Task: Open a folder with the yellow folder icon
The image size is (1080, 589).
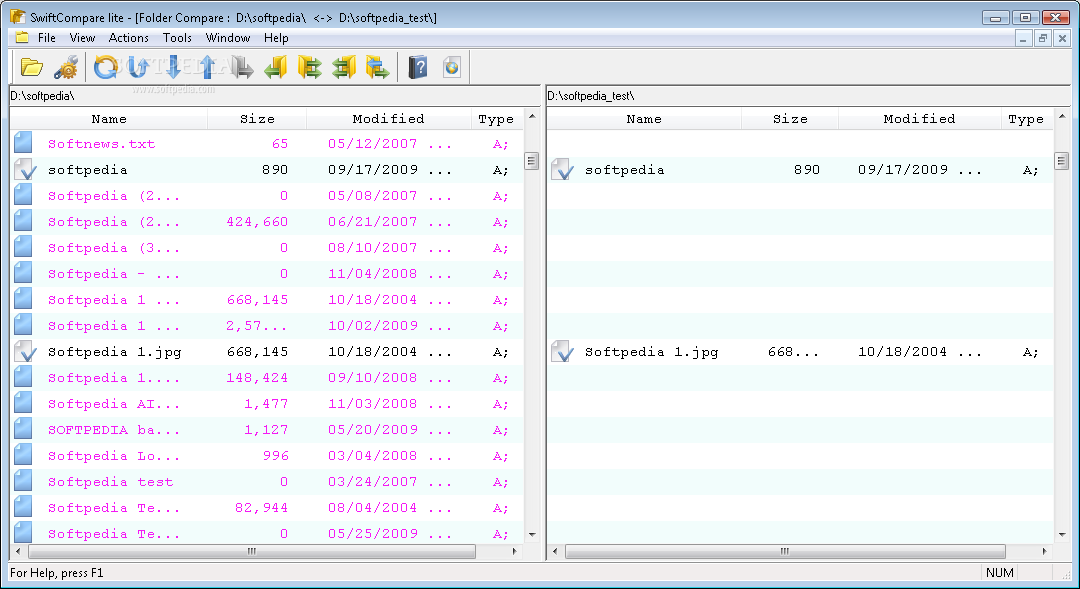Action: point(32,68)
